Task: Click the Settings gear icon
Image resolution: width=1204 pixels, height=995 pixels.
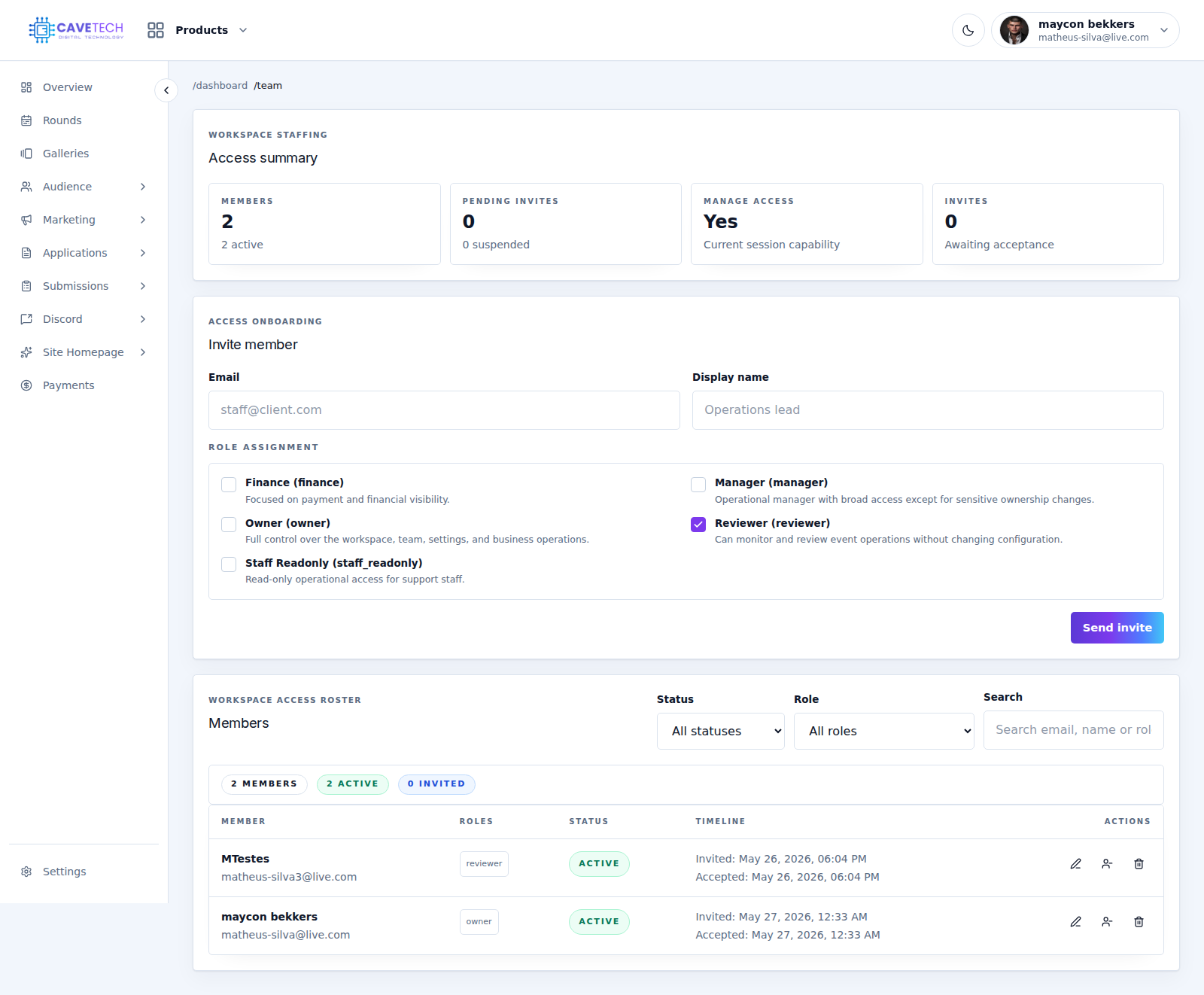Action: (x=26, y=872)
